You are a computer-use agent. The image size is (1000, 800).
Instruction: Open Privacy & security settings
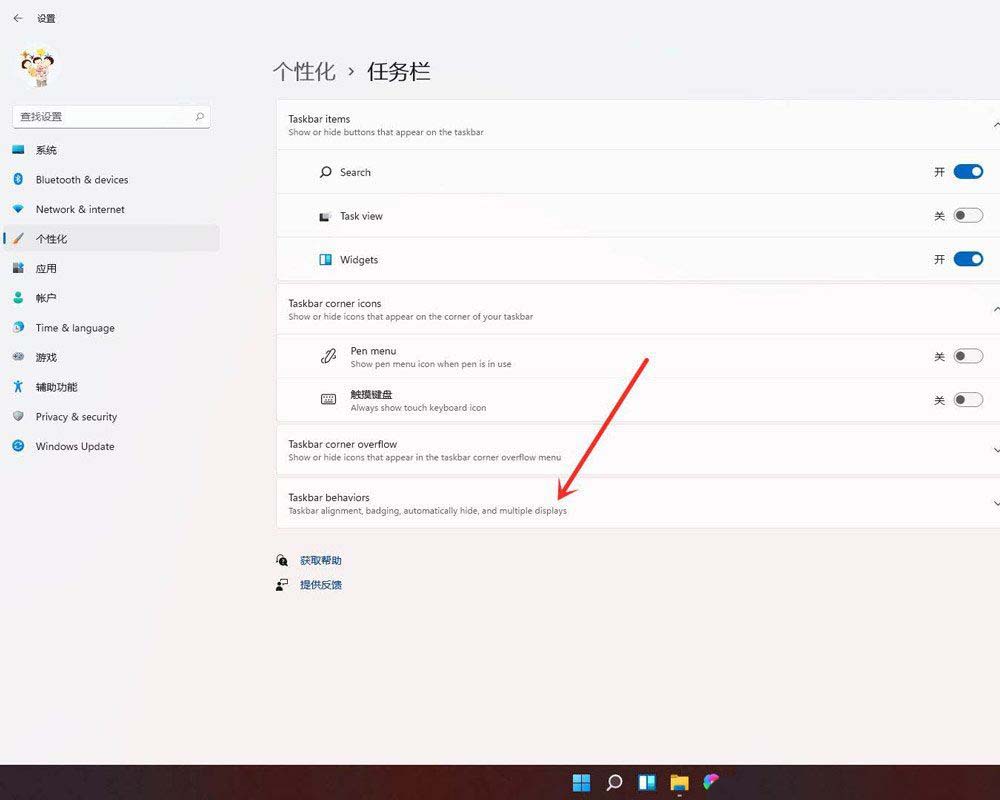coord(74,417)
